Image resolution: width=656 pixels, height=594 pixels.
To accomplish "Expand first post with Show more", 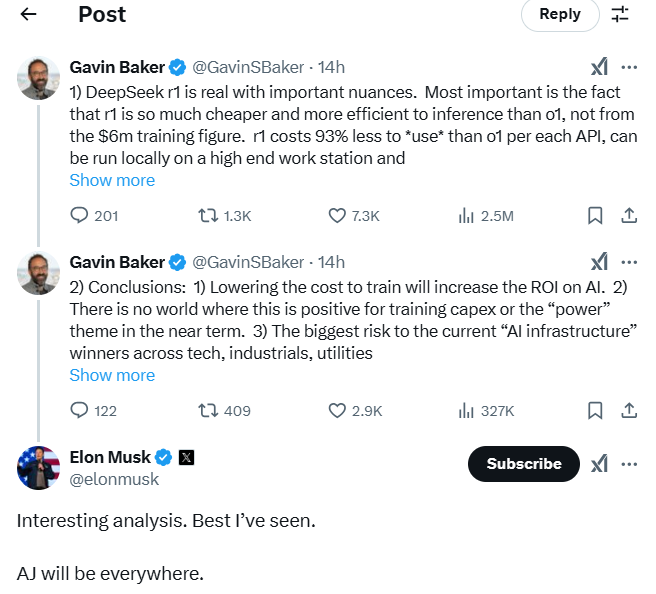I will 112,180.
